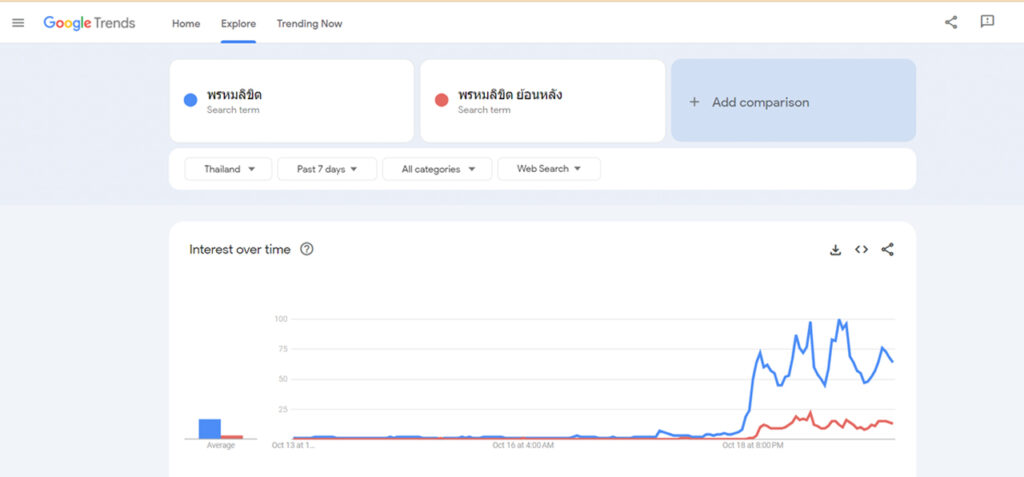Screen dimensions: 1024x477
Task: Open the hamburger main menu
Action: click(18, 23)
